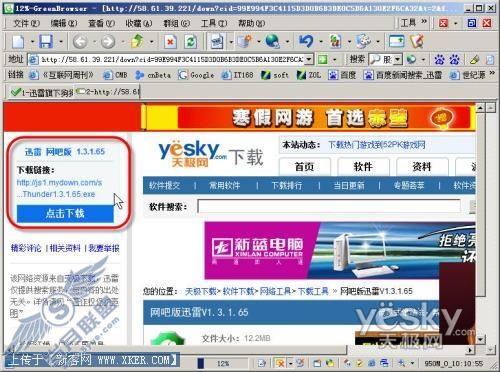Viewport: 500px width, 372px height.
Task: Open the 百度 links bar shortcut
Action: pyautogui.click(x=342, y=75)
